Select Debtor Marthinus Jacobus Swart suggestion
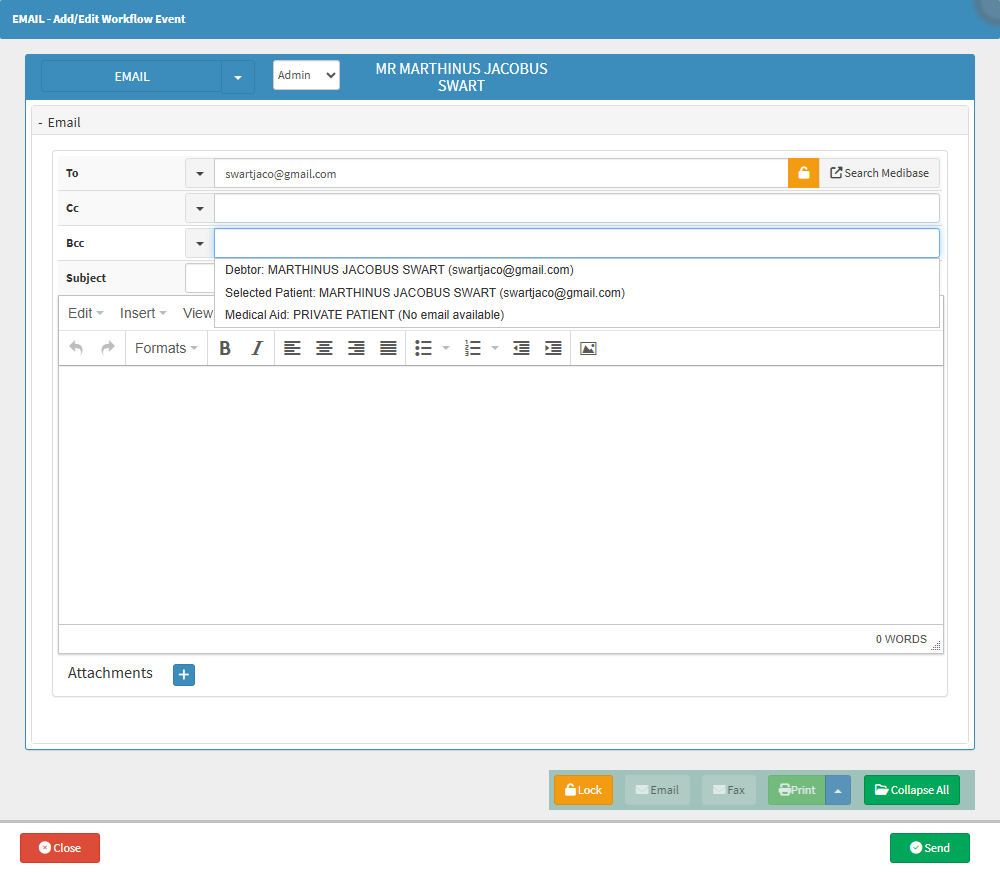This screenshot has height=873, width=1000. click(x=399, y=270)
